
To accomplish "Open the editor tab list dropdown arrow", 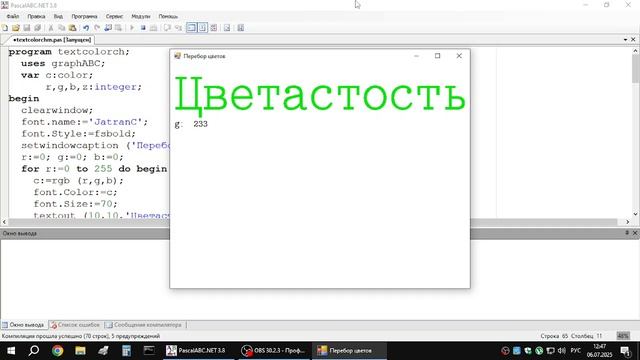I will pos(625,40).
